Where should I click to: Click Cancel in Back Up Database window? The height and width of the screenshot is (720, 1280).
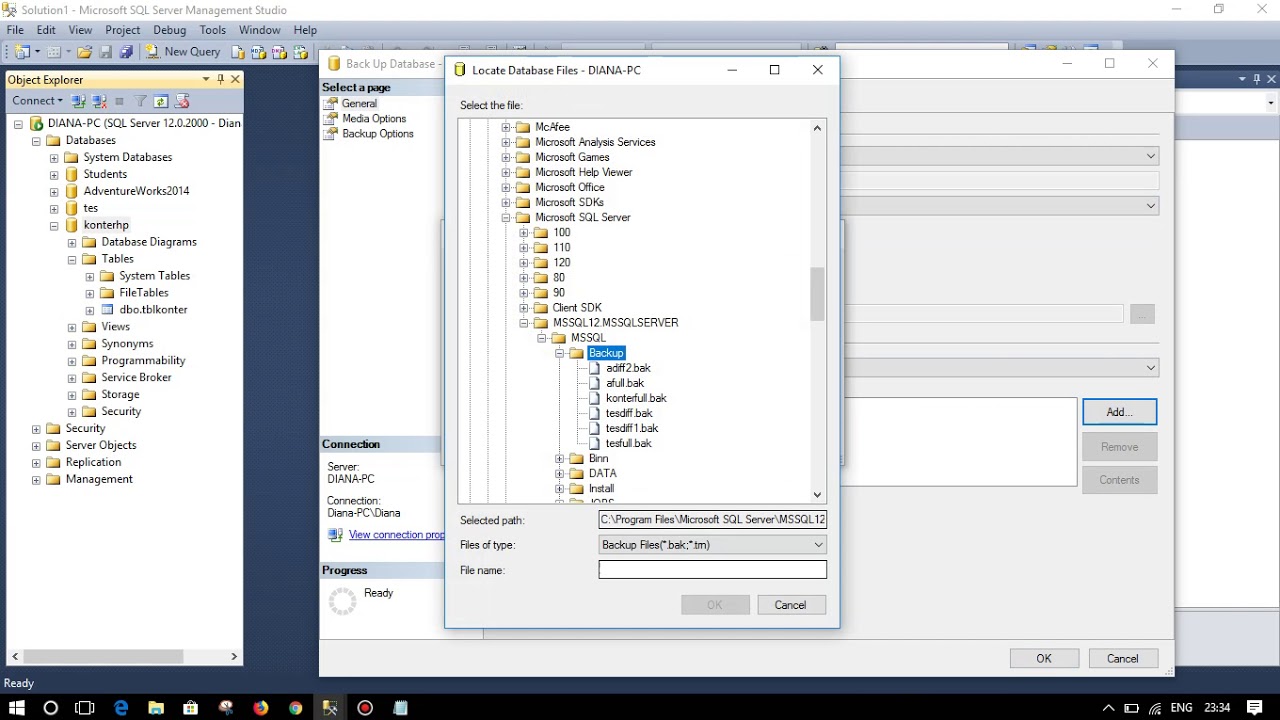[1122, 658]
